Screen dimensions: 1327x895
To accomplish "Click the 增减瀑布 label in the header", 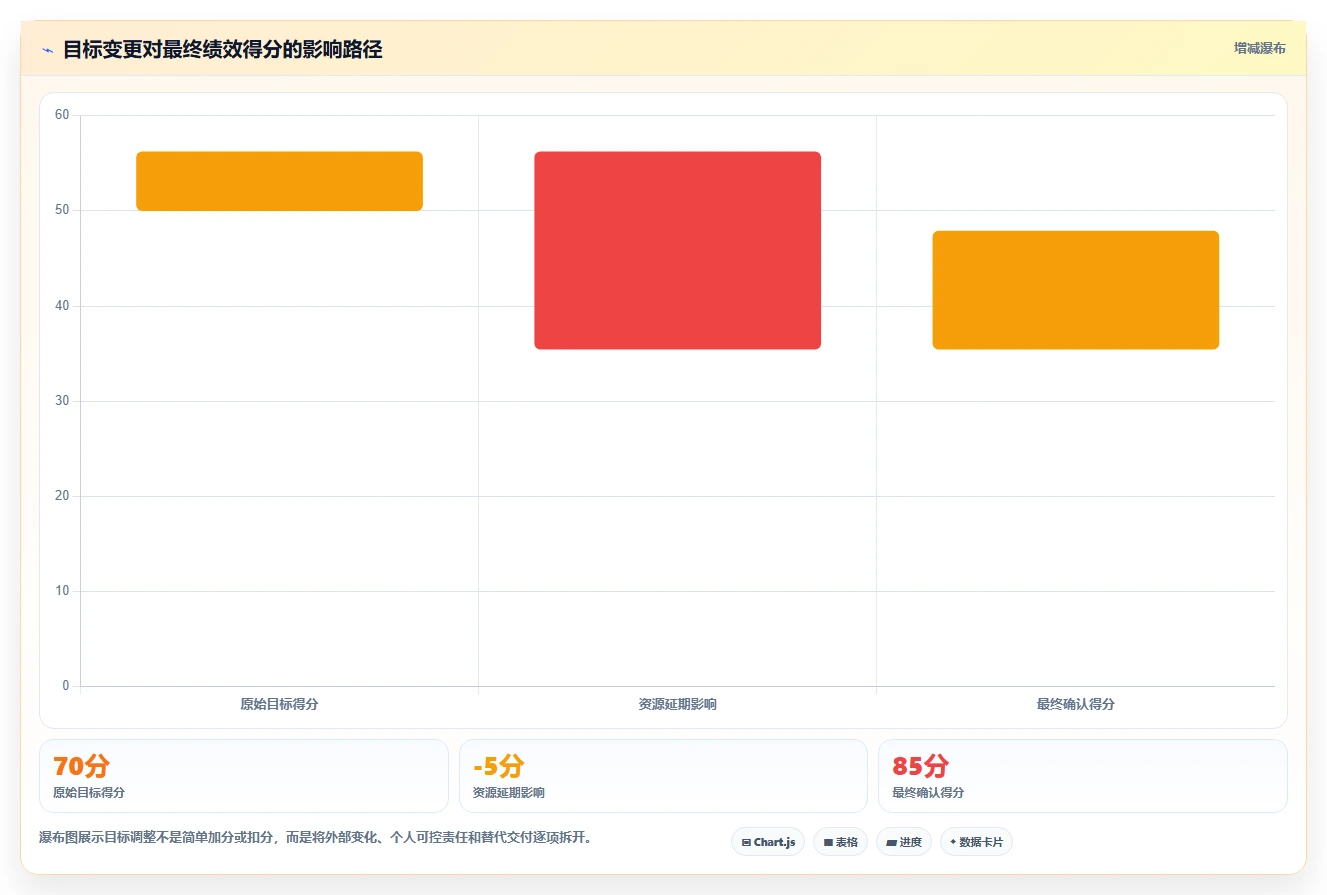I will pyautogui.click(x=1259, y=48).
